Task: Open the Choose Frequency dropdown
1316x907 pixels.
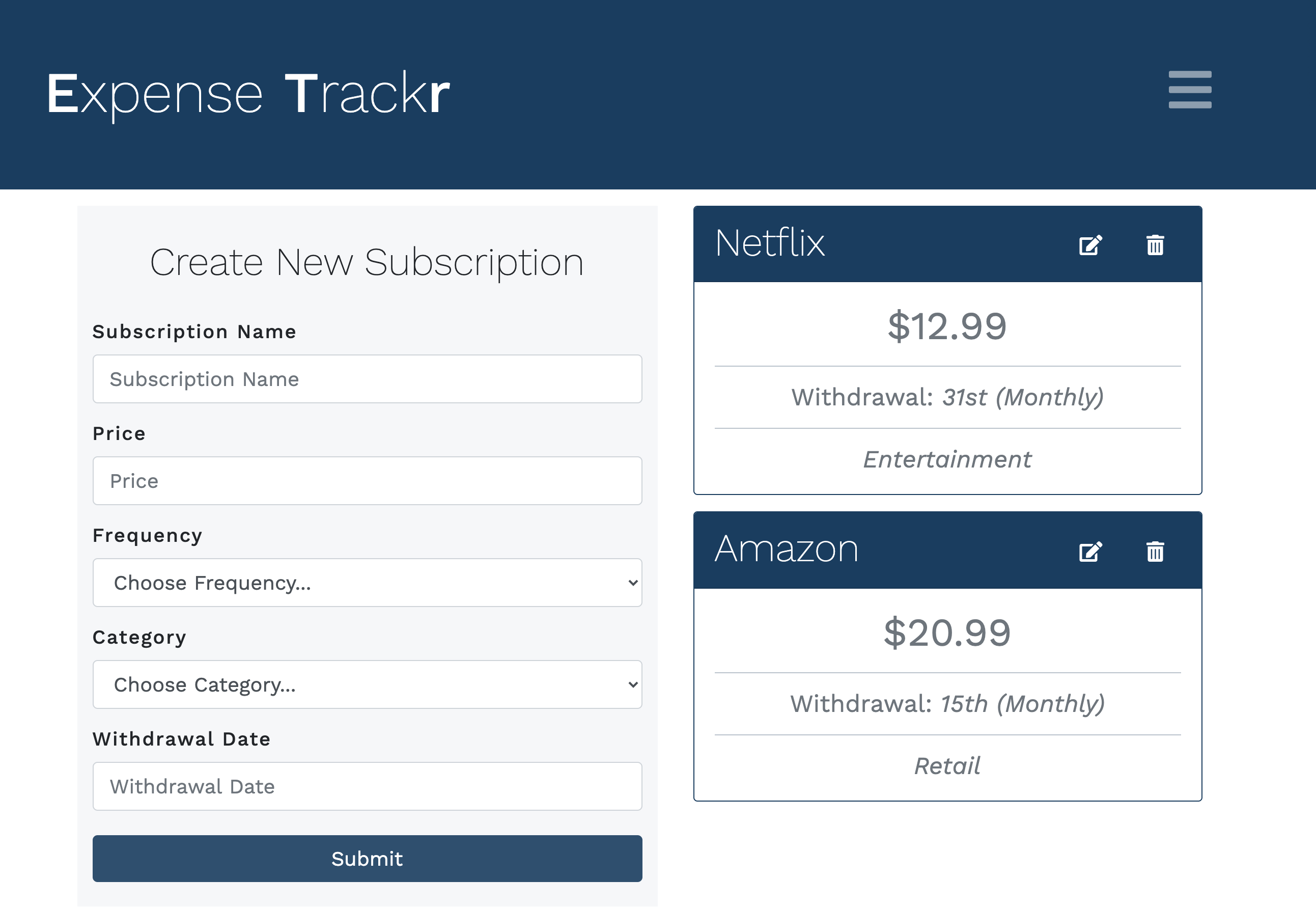Action: [x=368, y=583]
